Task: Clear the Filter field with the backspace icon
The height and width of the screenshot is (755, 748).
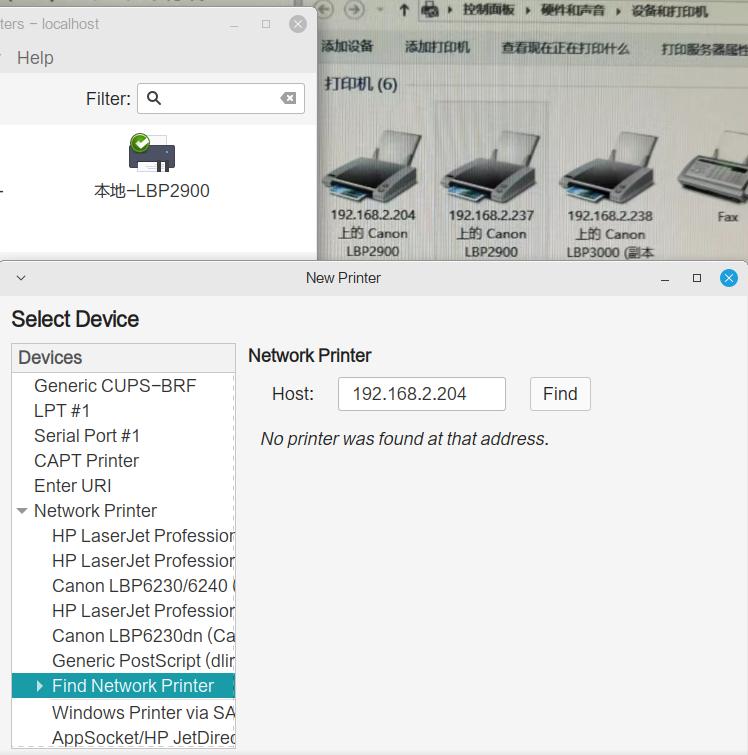Action: click(x=288, y=98)
